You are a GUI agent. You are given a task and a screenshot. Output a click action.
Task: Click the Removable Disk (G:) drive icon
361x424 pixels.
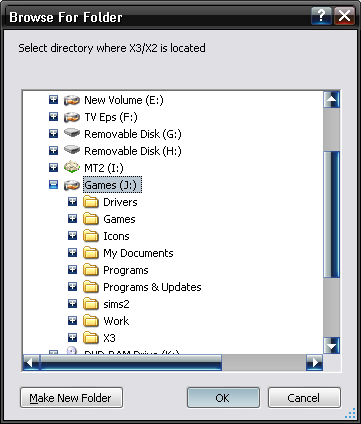72,133
